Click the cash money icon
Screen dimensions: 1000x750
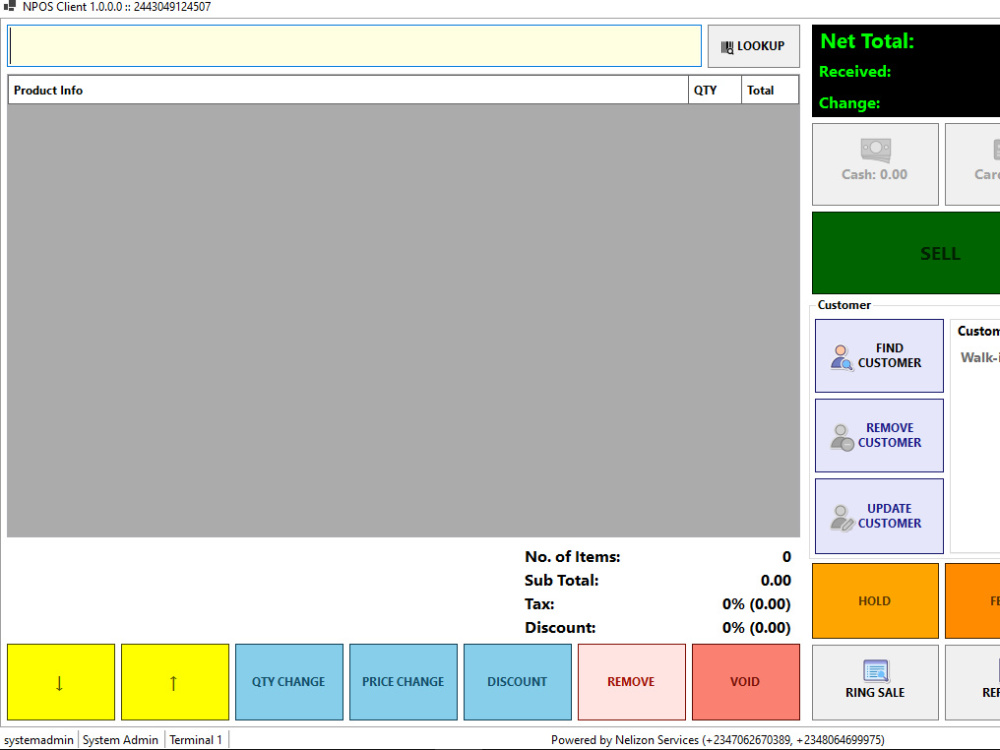[876, 150]
